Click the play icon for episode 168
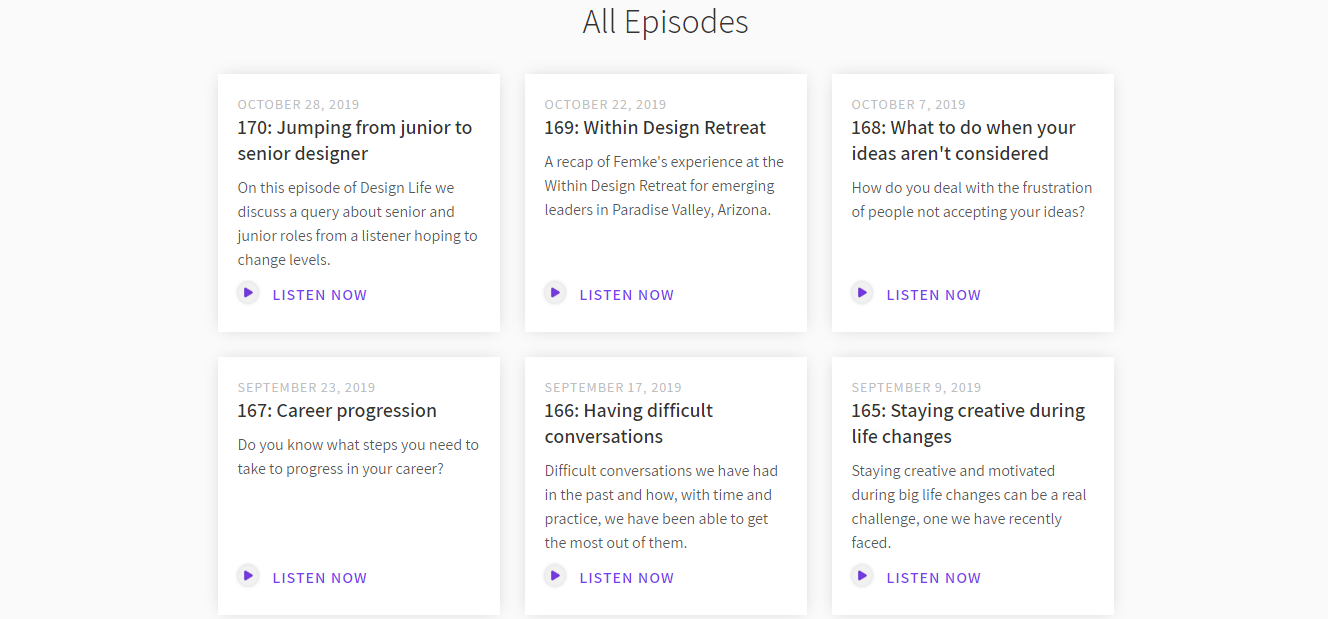 click(862, 293)
